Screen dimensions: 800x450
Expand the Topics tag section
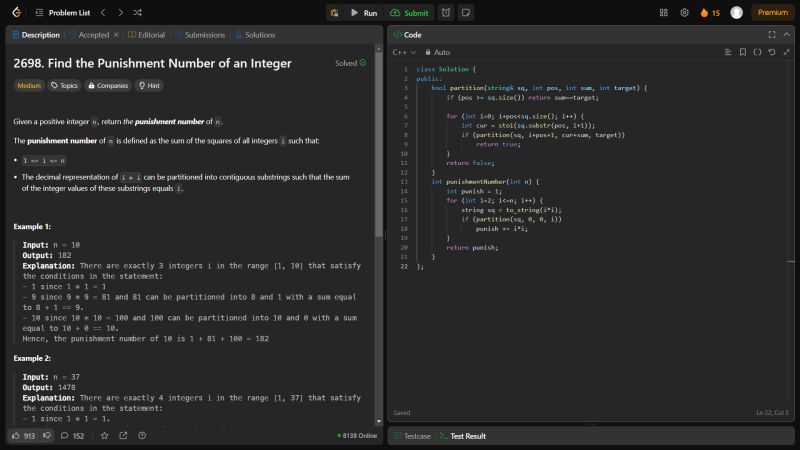tap(65, 86)
